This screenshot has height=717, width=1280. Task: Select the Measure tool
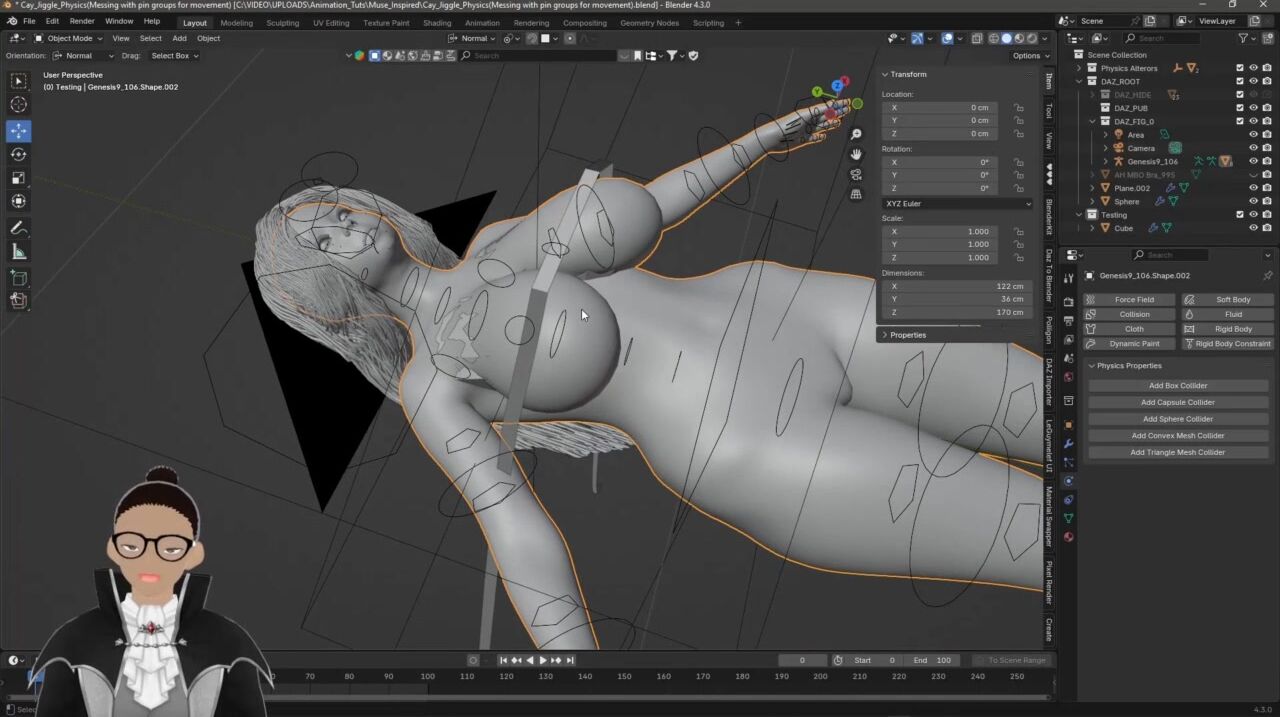click(18, 252)
